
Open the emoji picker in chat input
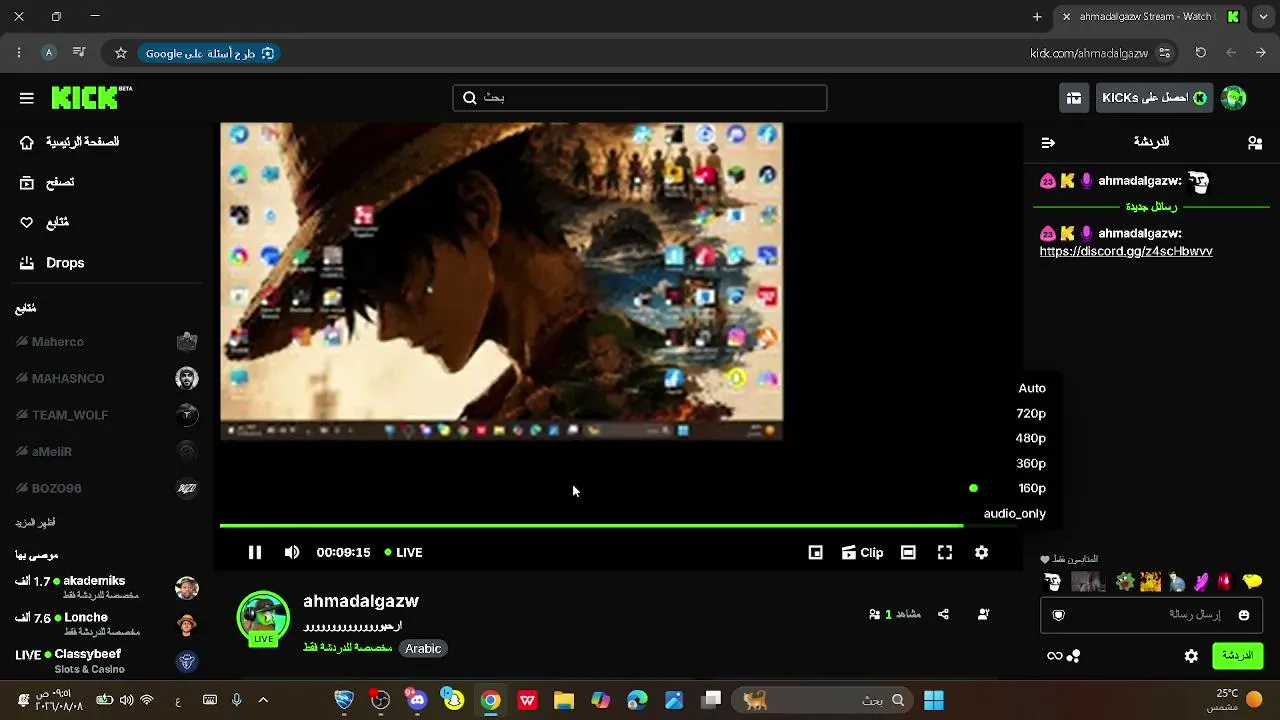tap(1244, 615)
